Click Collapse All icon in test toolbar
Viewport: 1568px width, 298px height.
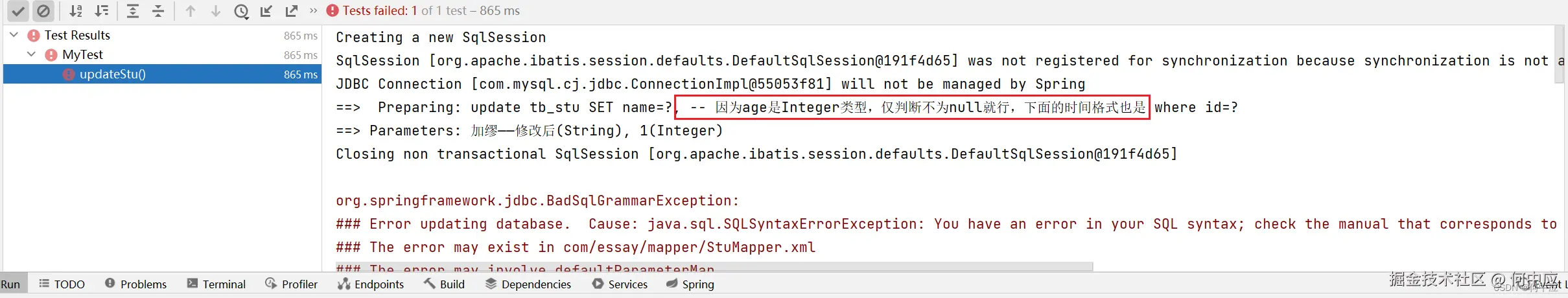(x=158, y=11)
